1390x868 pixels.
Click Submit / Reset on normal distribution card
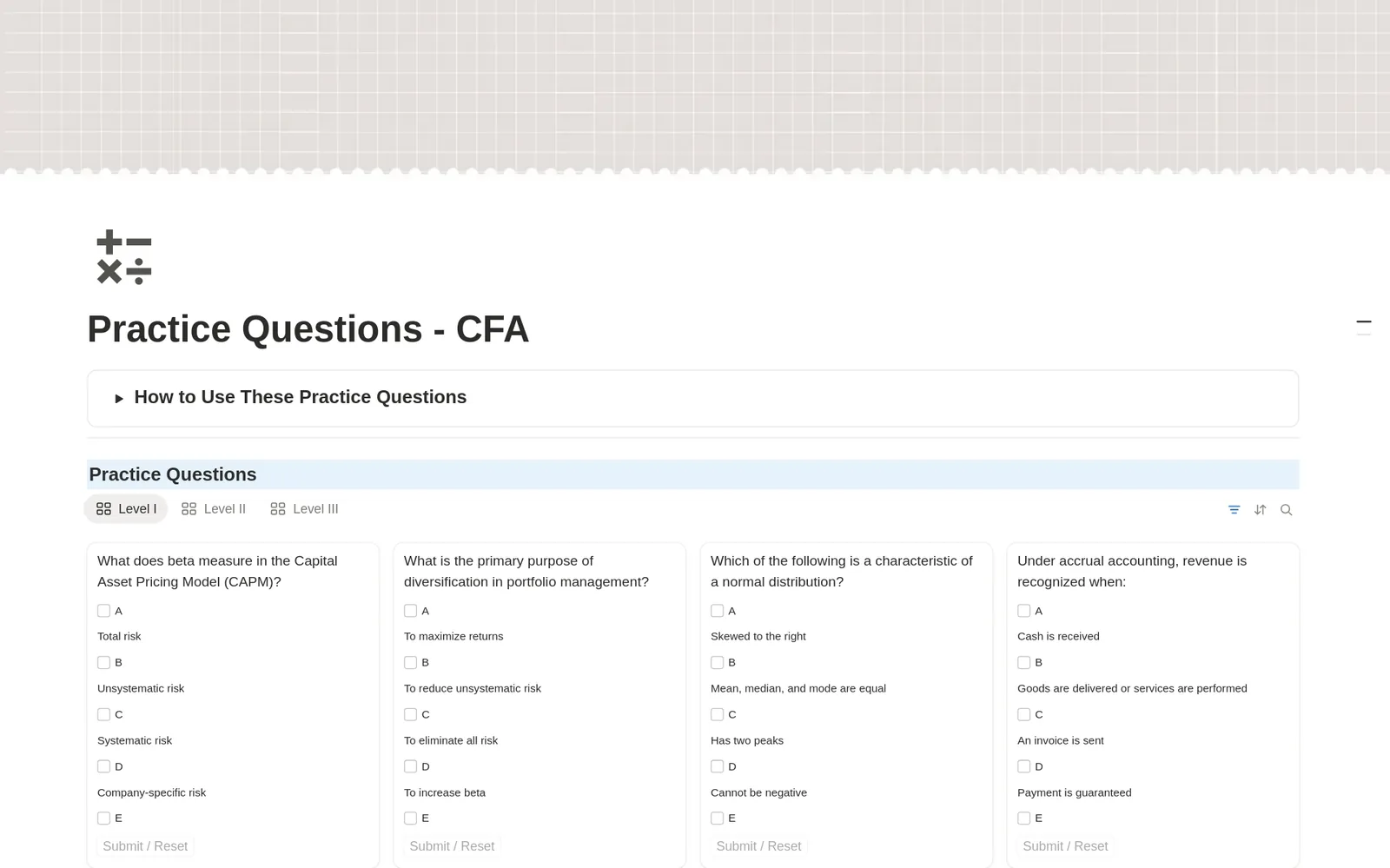tap(758, 846)
